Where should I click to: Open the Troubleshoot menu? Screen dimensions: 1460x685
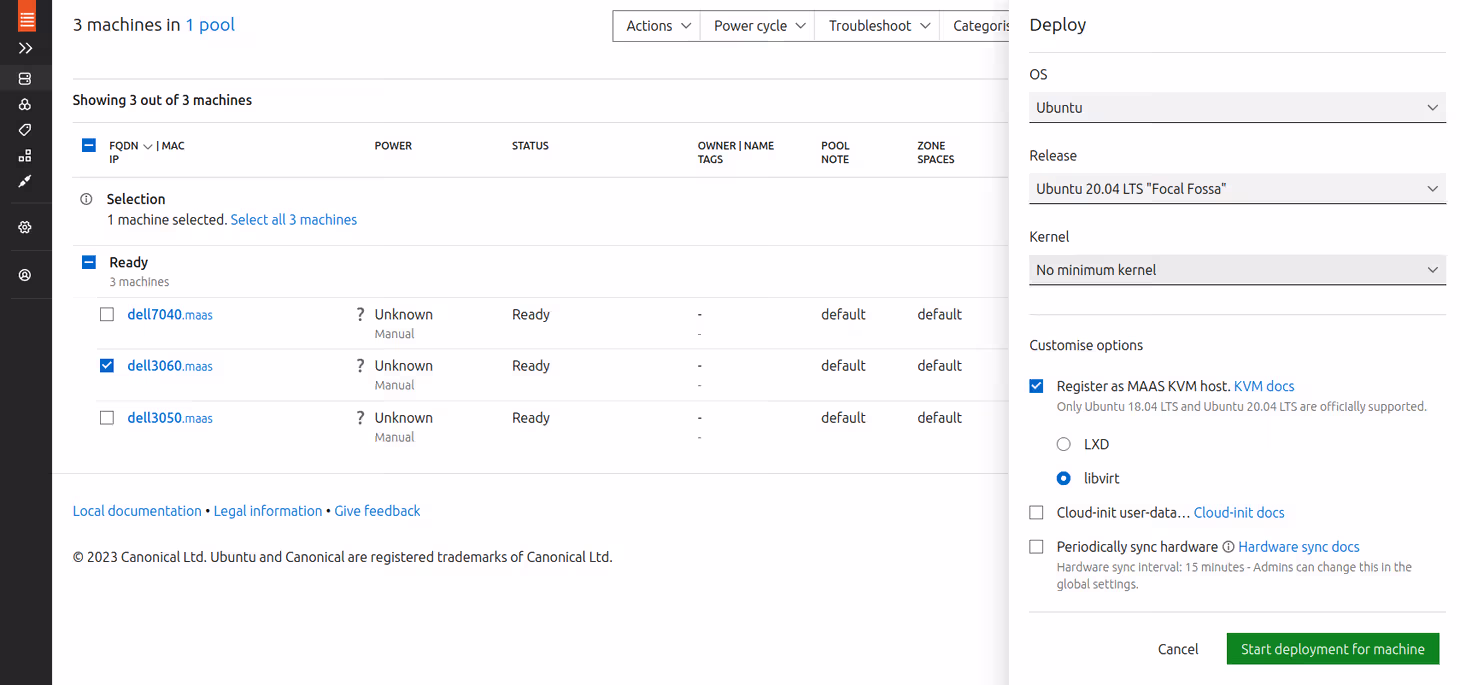pyautogui.click(x=878, y=26)
